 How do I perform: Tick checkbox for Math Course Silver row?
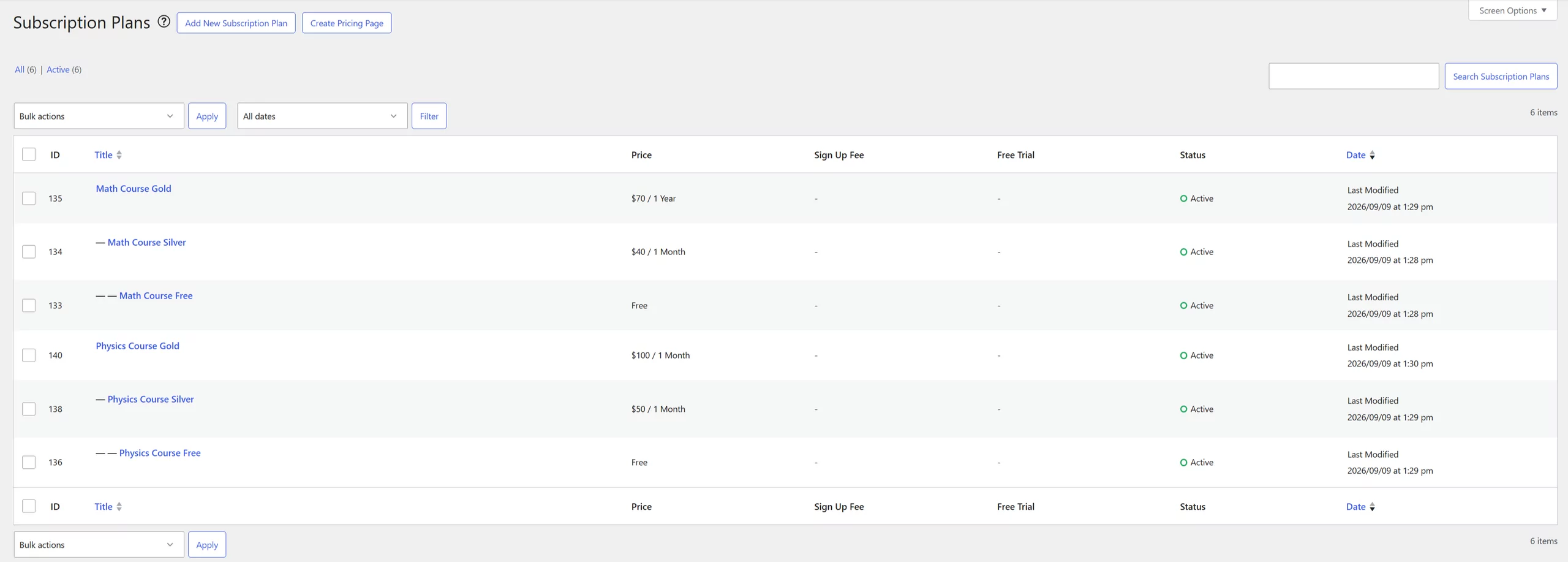coord(29,251)
